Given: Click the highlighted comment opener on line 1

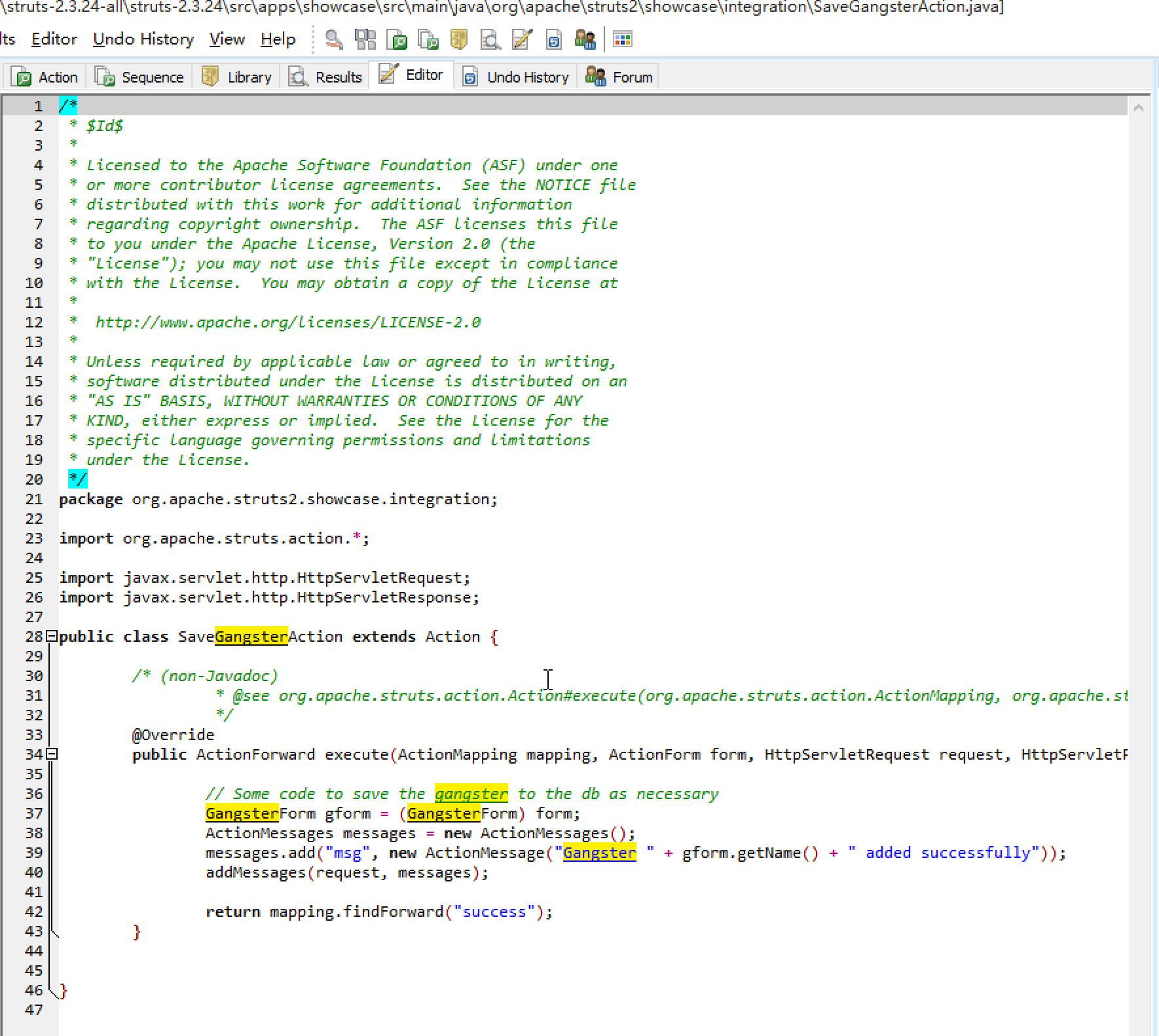Looking at the screenshot, I should click(x=68, y=106).
